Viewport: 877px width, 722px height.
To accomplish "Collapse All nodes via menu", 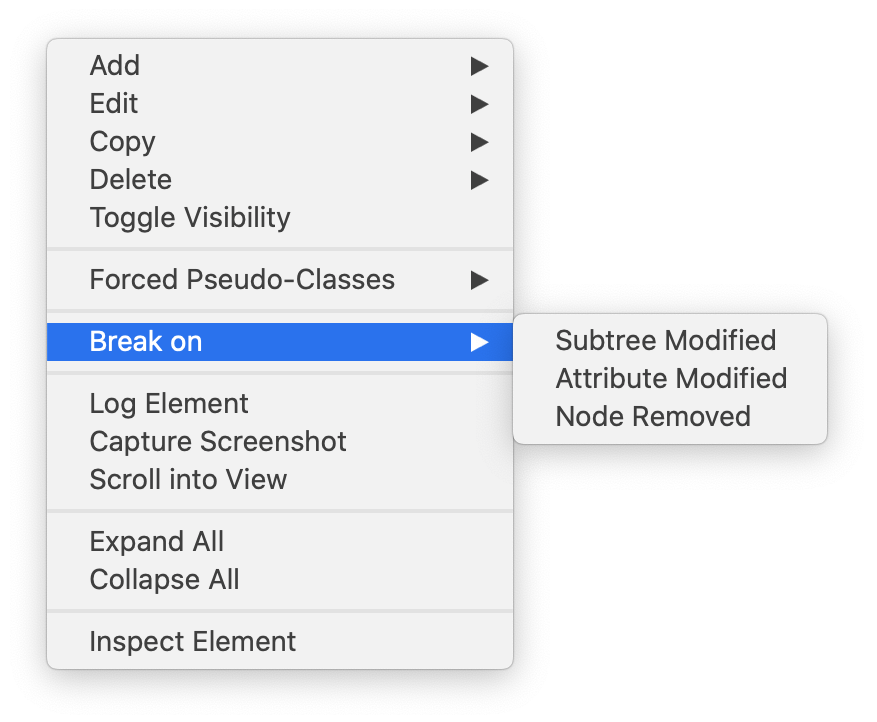I will tap(164, 580).
